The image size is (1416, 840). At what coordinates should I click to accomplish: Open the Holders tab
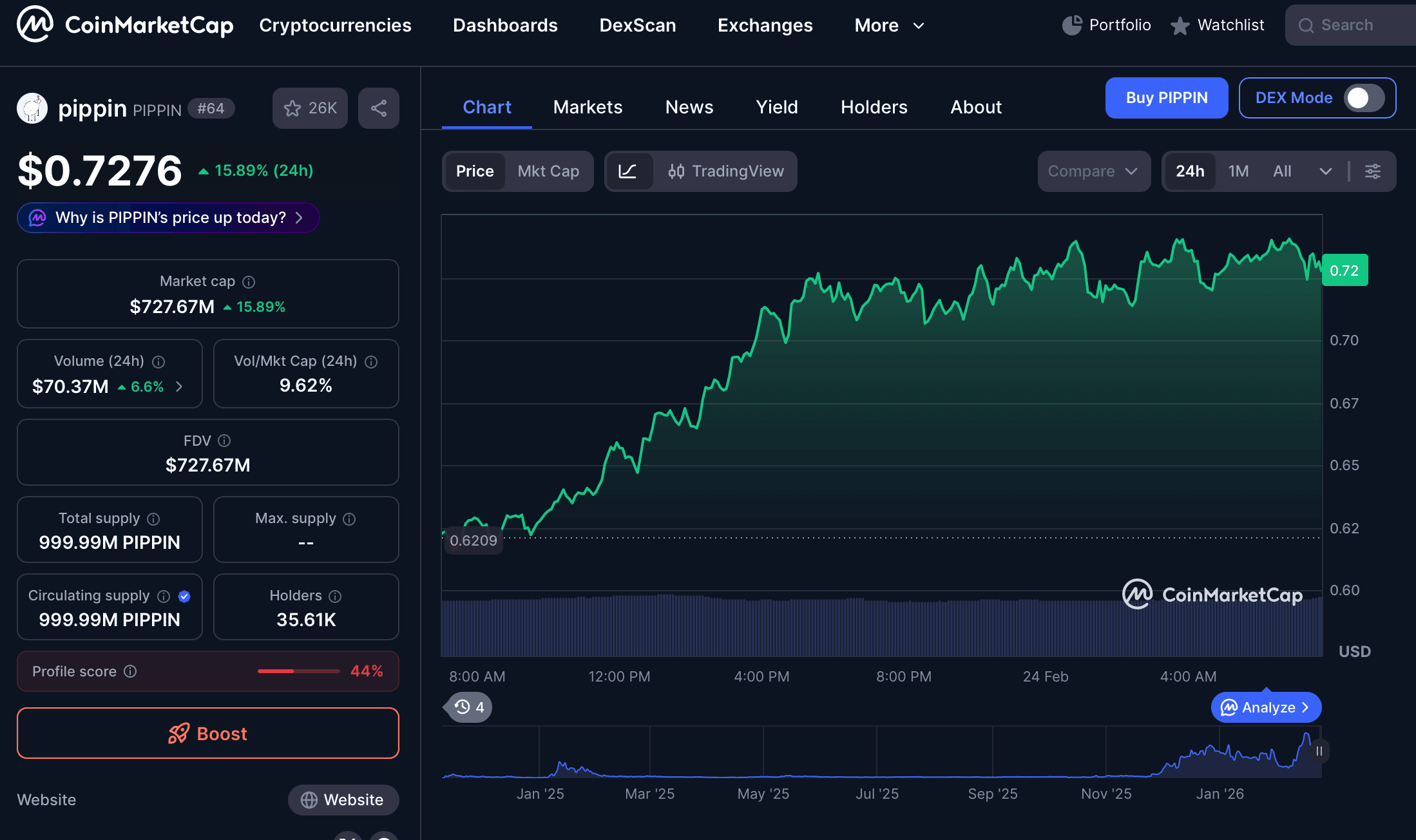tap(874, 107)
